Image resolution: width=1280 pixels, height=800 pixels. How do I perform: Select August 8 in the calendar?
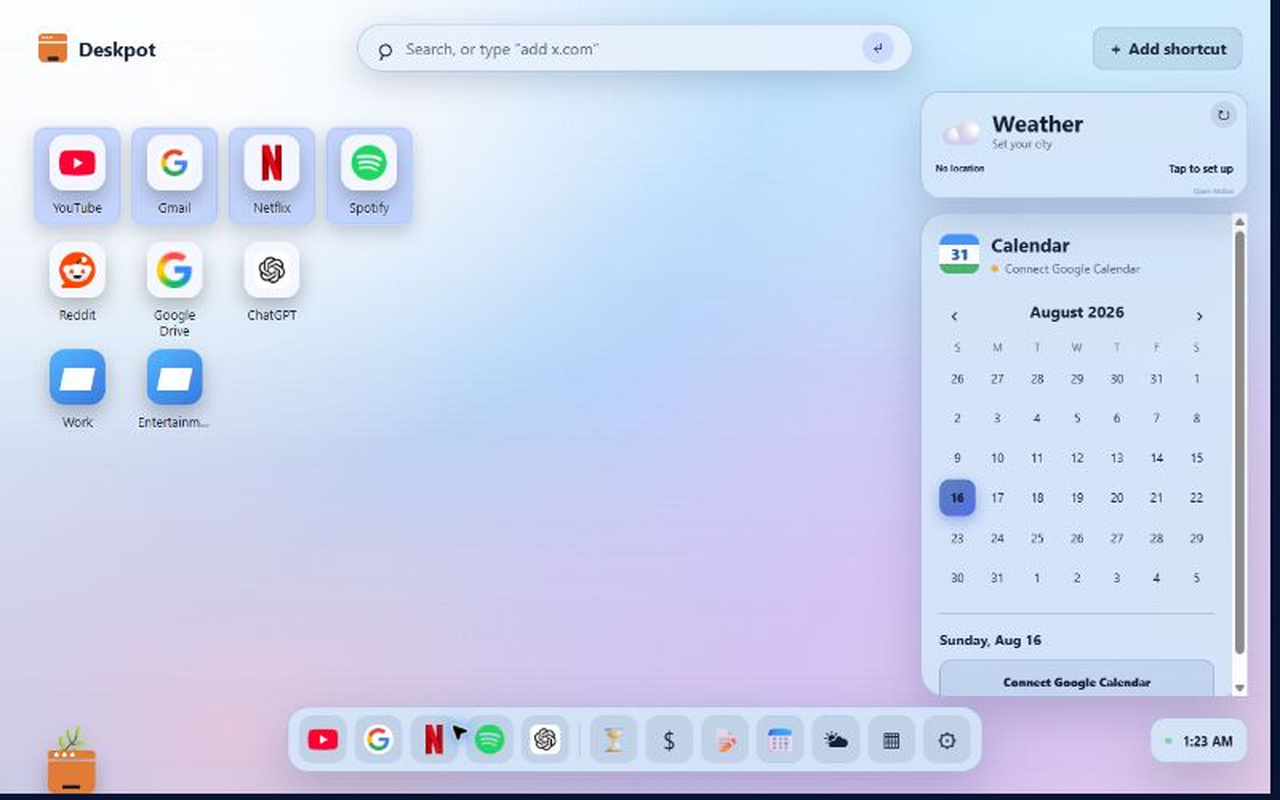[1196, 418]
